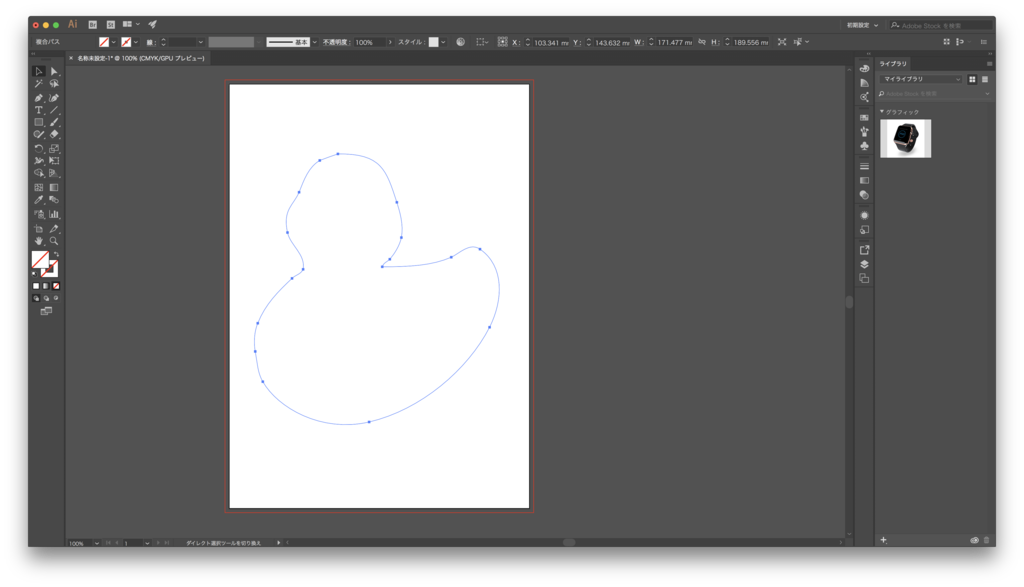The height and width of the screenshot is (587, 1024).
Task: Change the screen mode button
Action: coord(46,311)
